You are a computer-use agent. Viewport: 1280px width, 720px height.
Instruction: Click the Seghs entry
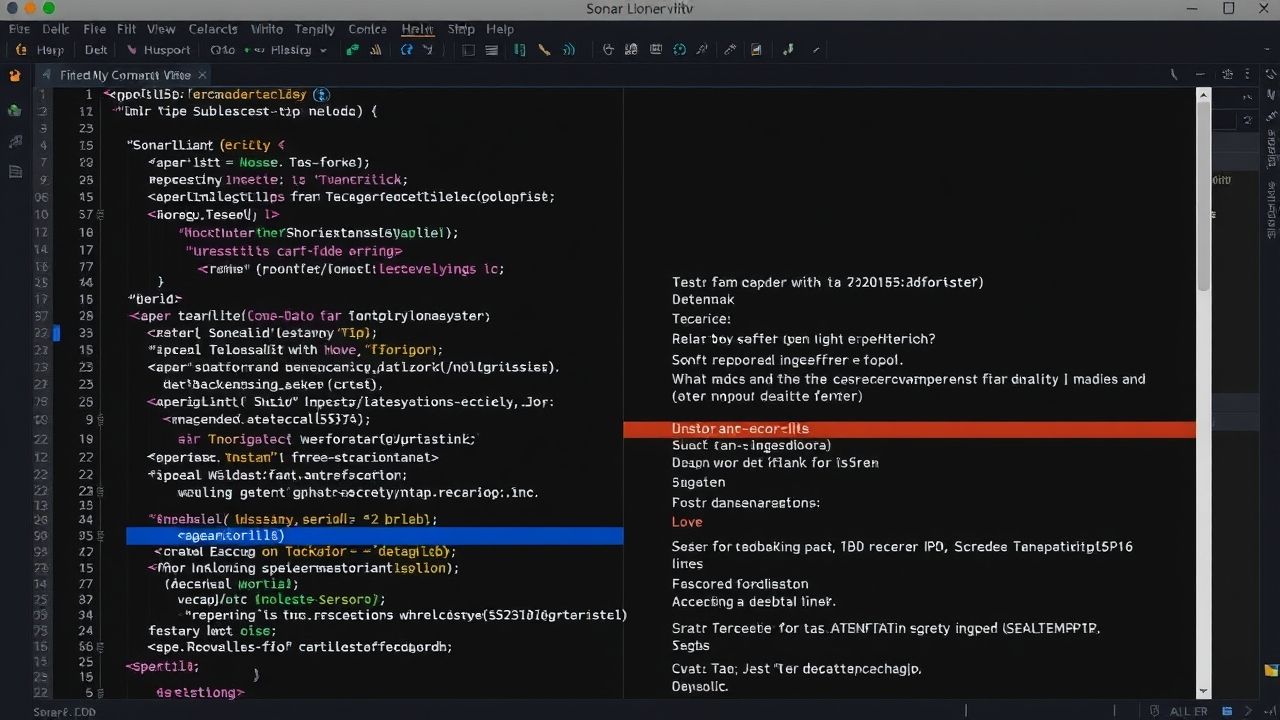click(690, 647)
